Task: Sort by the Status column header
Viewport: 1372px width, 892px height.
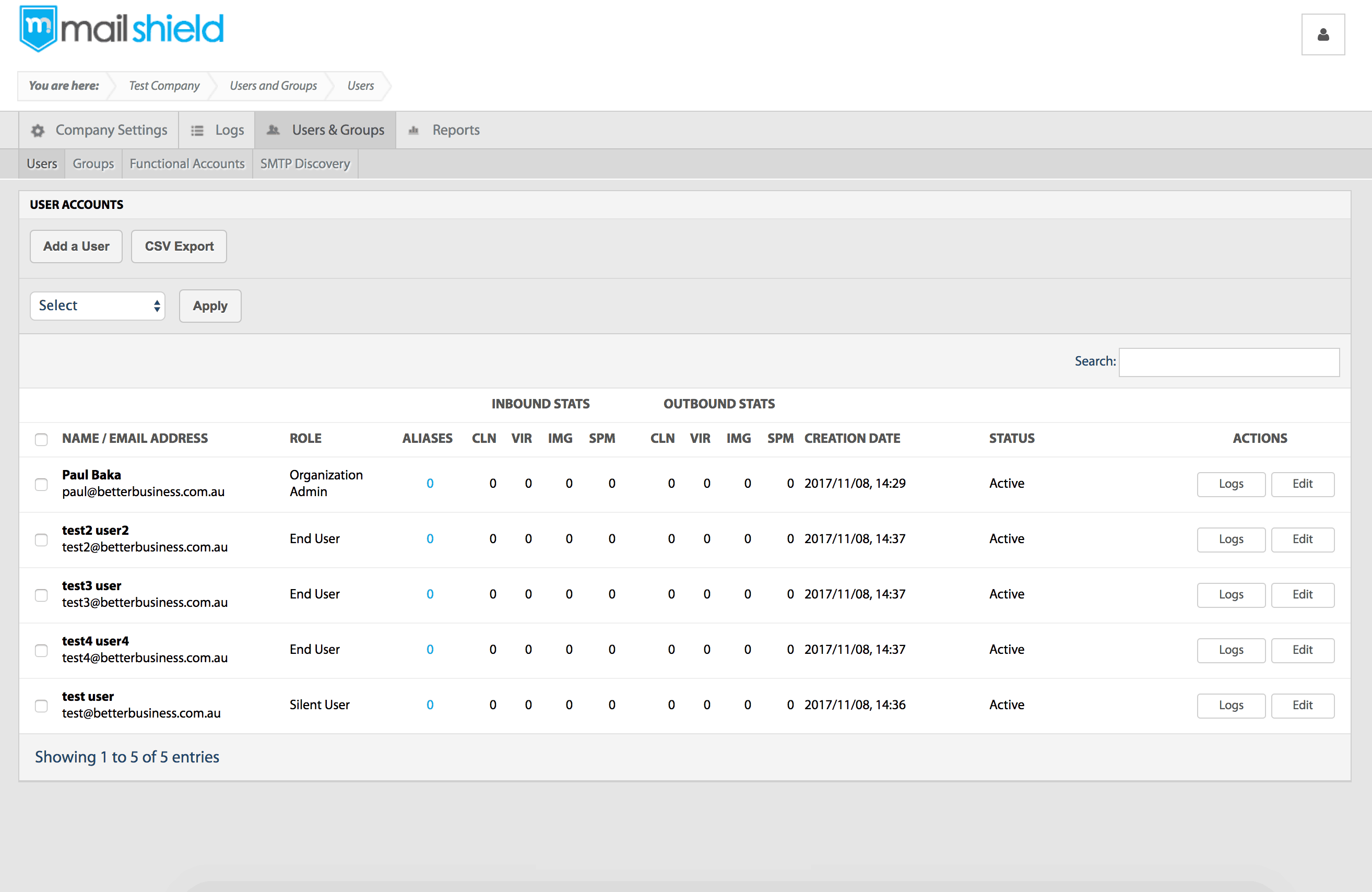Action: (x=1012, y=439)
